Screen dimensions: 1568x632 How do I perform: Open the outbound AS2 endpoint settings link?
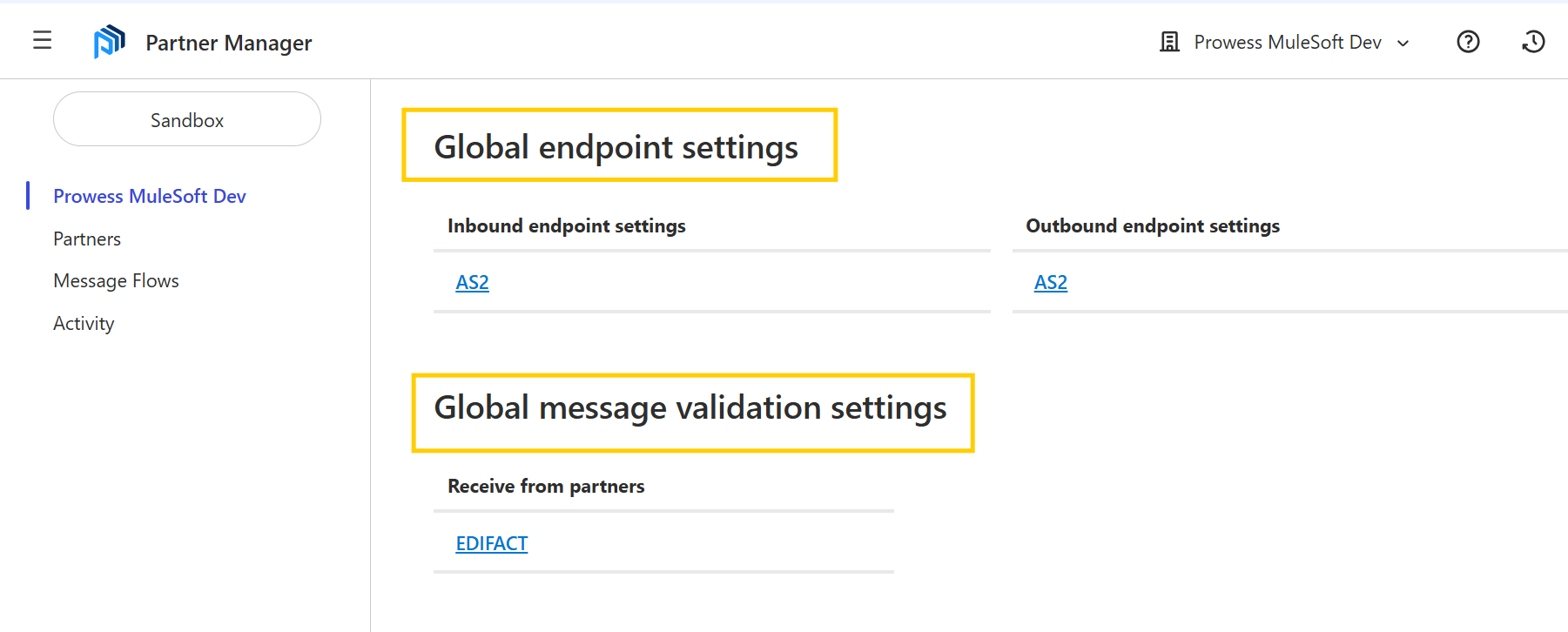1050,282
